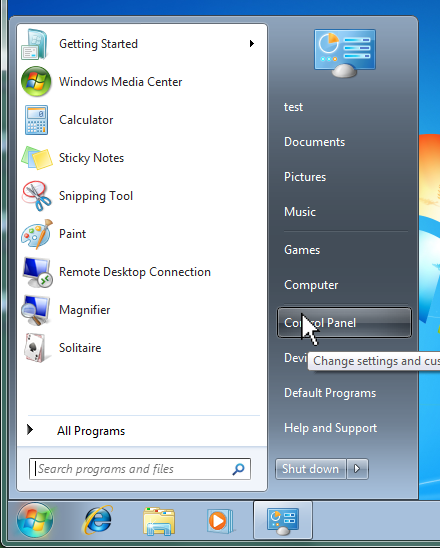Image resolution: width=440 pixels, height=548 pixels.
Task: Open Windows Media Center icon
Action: (x=36, y=82)
